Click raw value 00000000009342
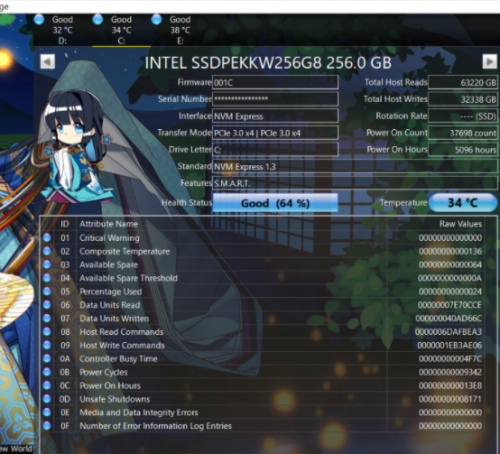 pos(450,372)
